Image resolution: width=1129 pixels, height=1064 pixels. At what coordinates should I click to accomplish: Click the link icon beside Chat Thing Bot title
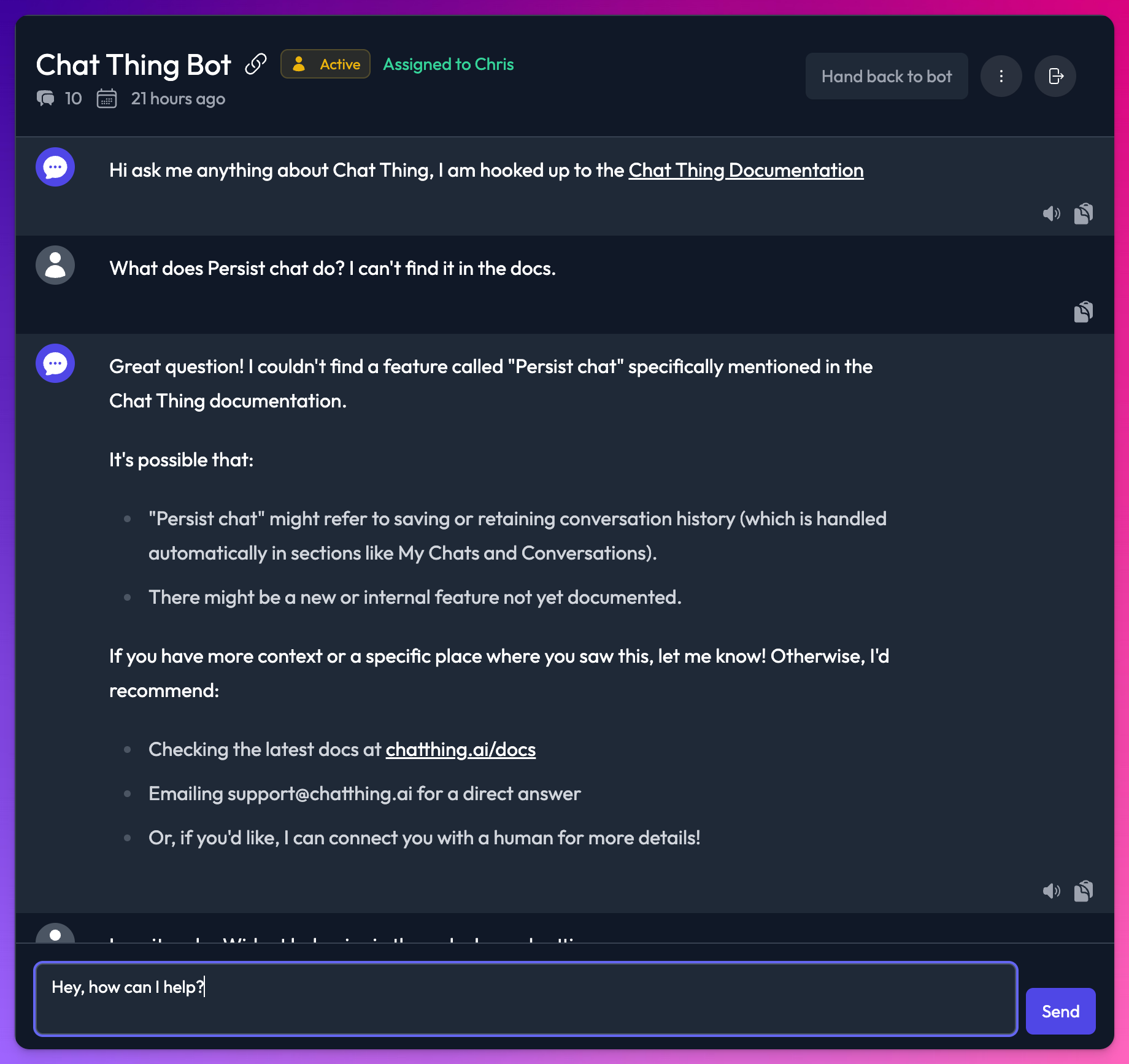coord(255,63)
